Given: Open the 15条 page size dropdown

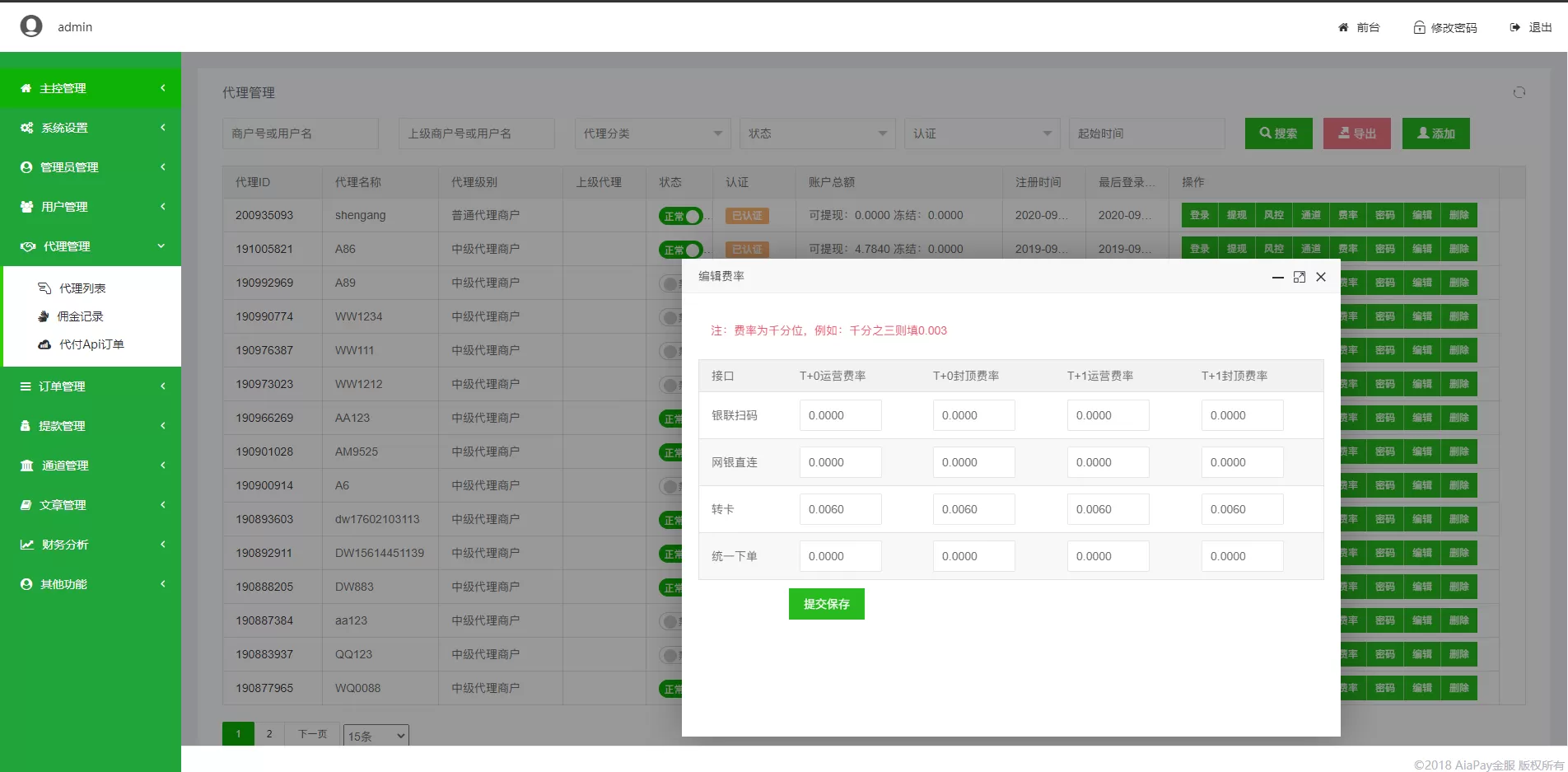Looking at the screenshot, I should pyautogui.click(x=376, y=736).
